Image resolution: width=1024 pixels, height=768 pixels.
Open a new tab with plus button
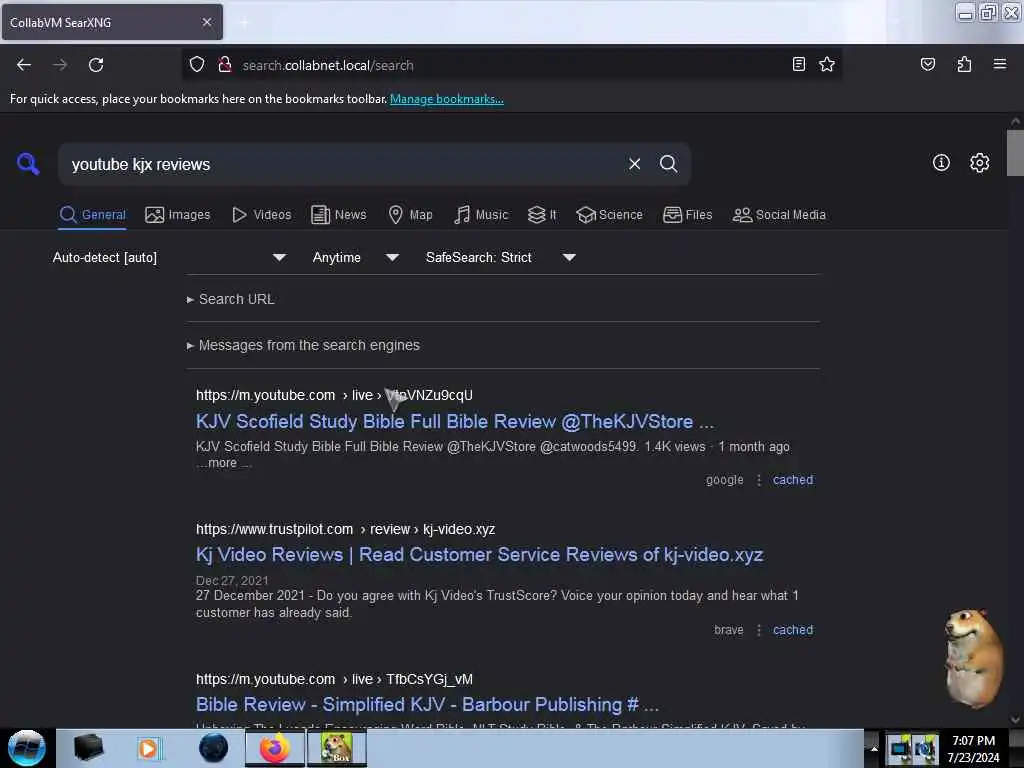[244, 23]
